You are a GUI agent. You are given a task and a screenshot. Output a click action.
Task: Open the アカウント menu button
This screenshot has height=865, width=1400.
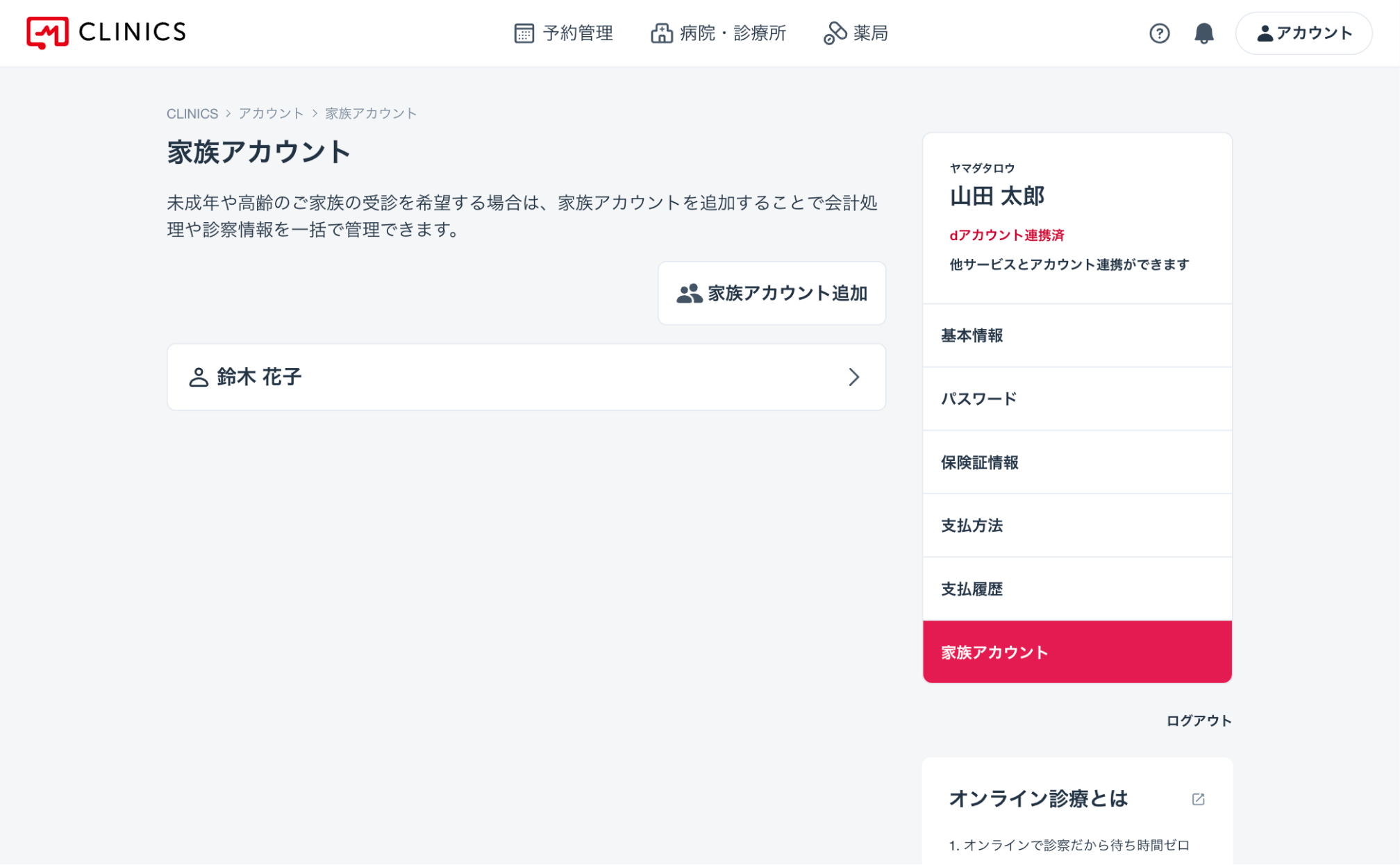click(1303, 33)
